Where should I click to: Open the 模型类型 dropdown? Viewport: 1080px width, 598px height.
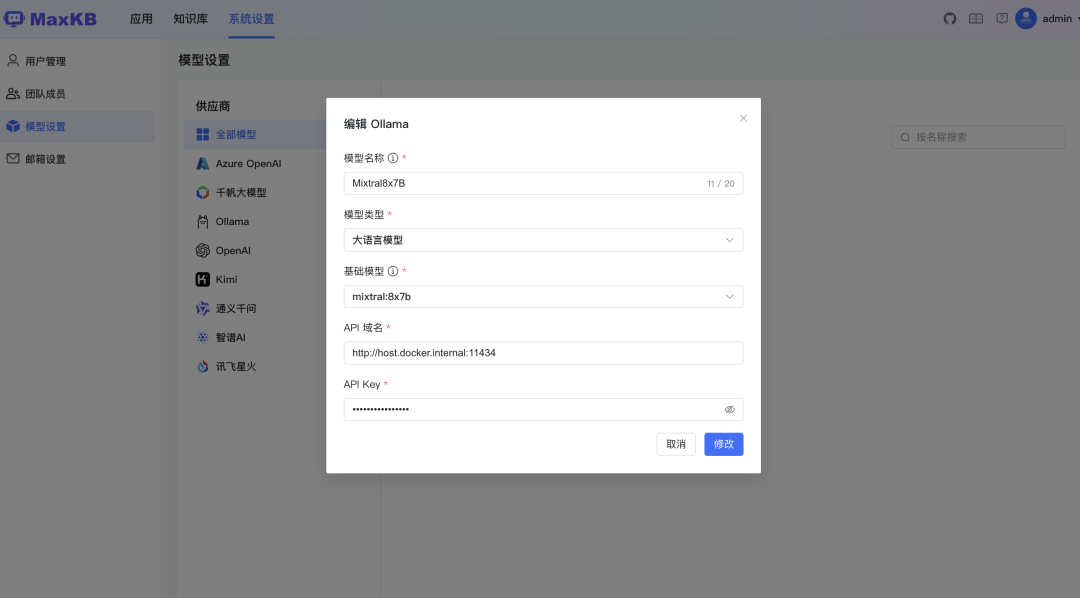pos(543,240)
